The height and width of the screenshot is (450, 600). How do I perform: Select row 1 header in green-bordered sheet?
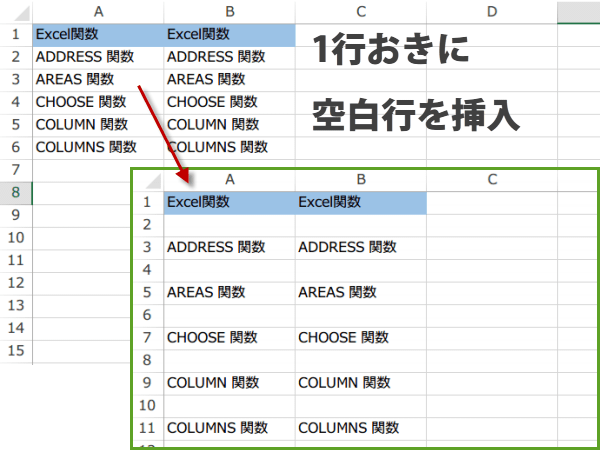[x=148, y=203]
